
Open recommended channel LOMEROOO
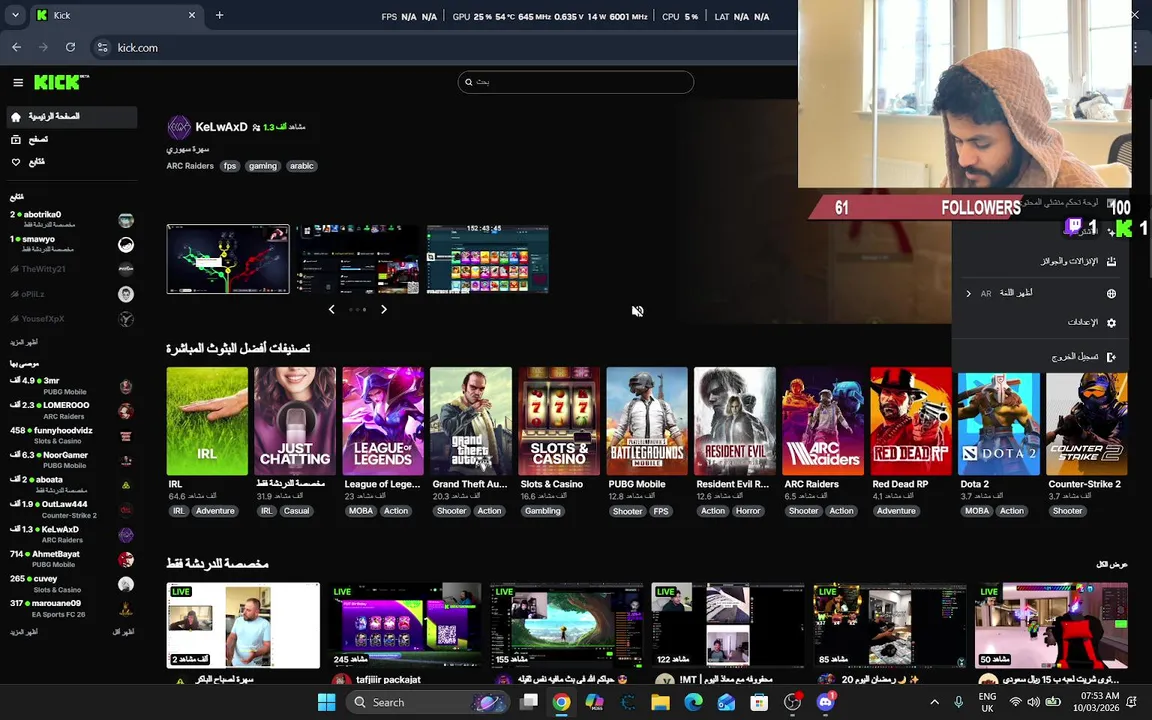72,410
